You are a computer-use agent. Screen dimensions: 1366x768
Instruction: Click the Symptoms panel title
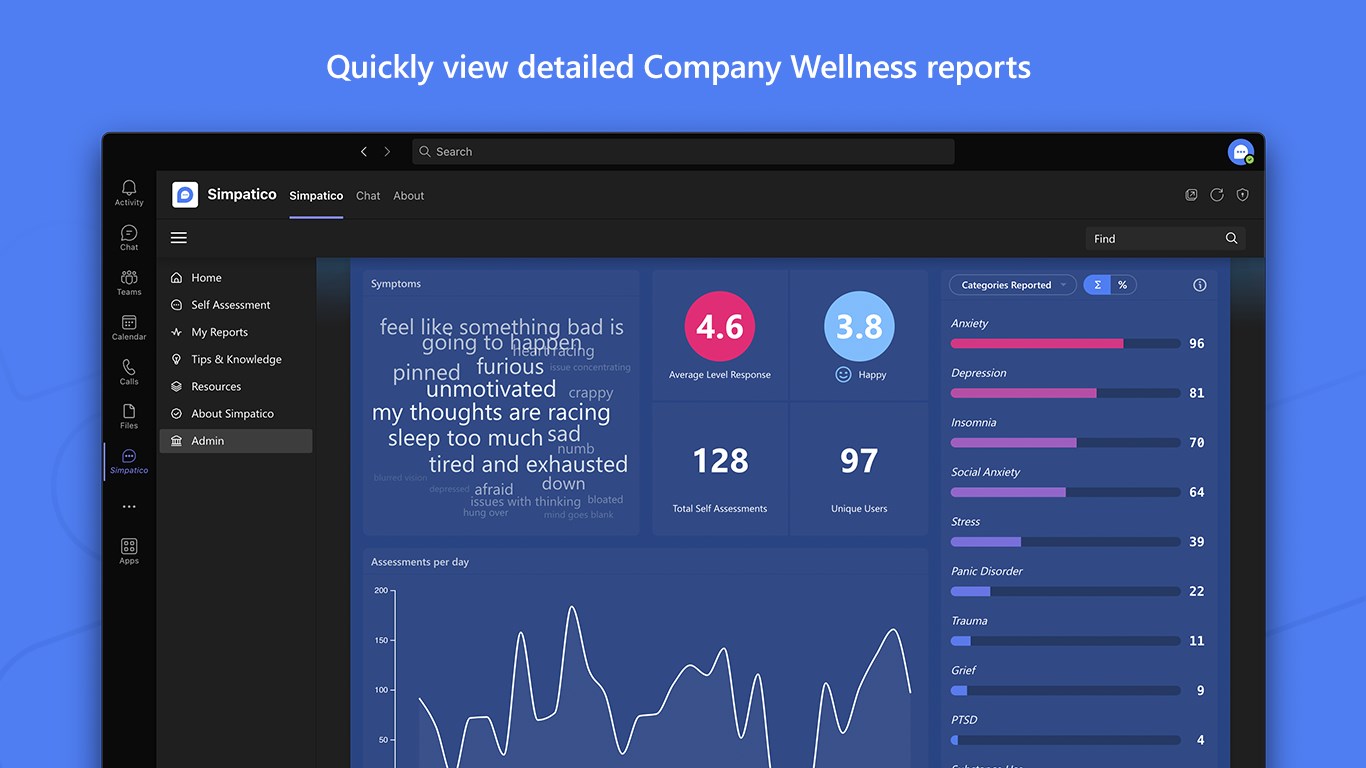click(x=396, y=284)
